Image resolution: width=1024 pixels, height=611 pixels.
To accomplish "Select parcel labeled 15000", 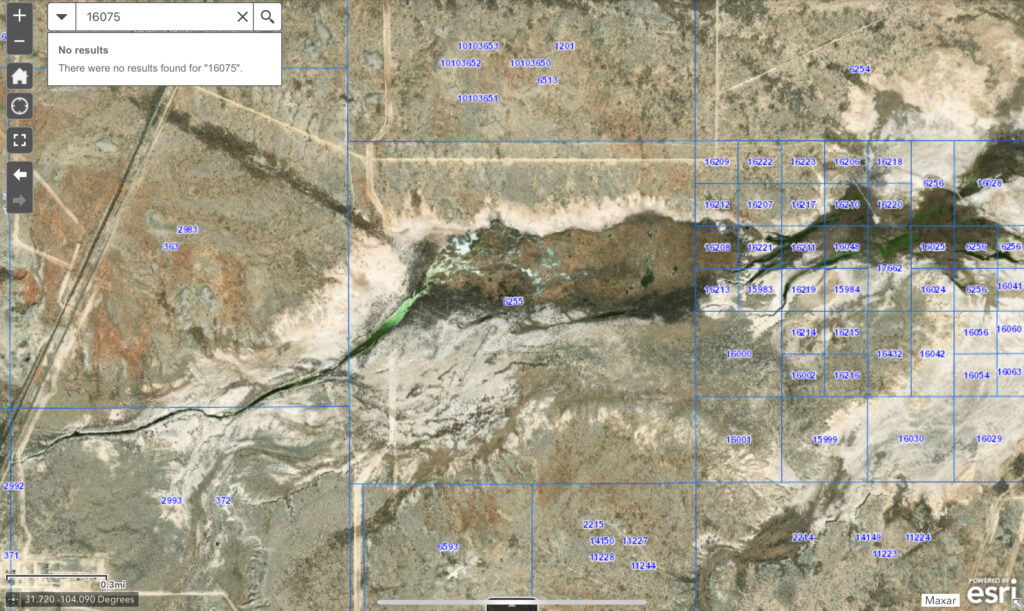I will coord(740,352).
